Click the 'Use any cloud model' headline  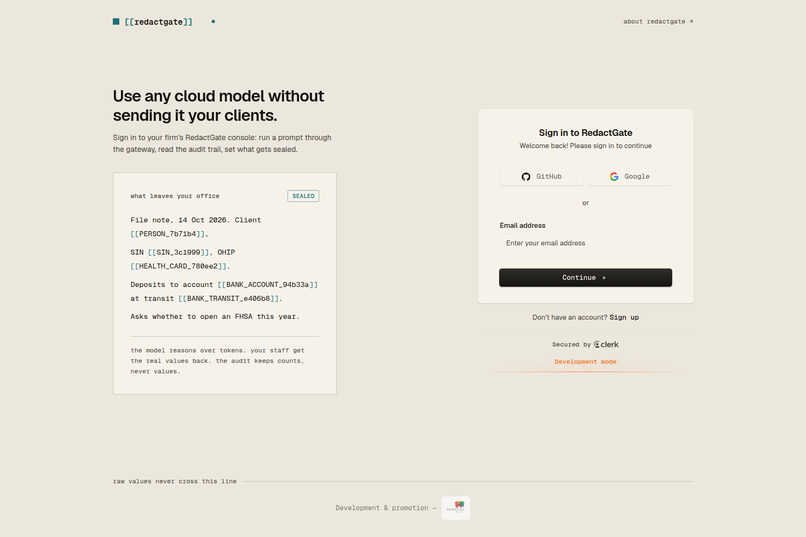point(218,105)
